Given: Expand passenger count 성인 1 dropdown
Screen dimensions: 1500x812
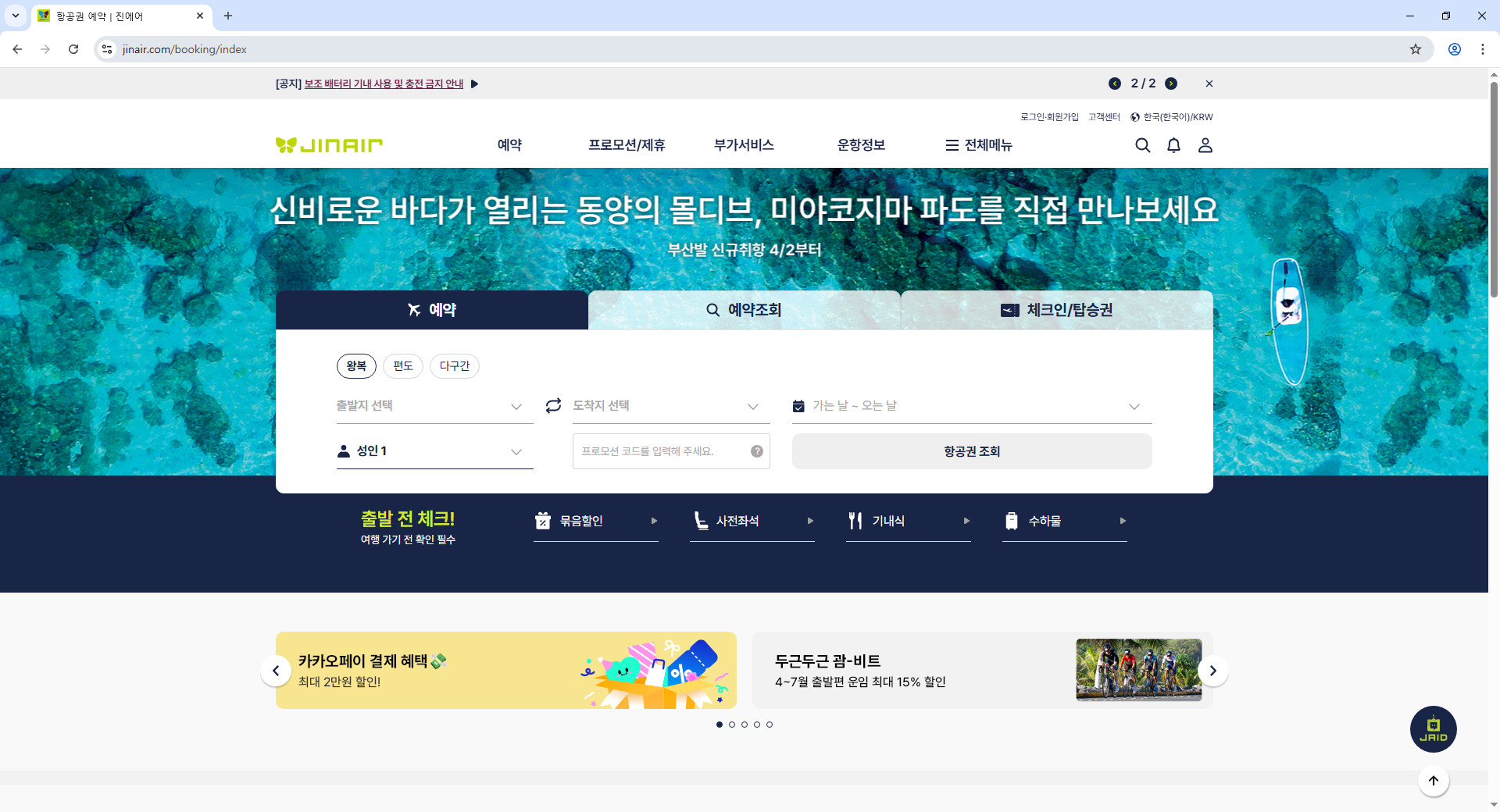Looking at the screenshot, I should tap(434, 451).
